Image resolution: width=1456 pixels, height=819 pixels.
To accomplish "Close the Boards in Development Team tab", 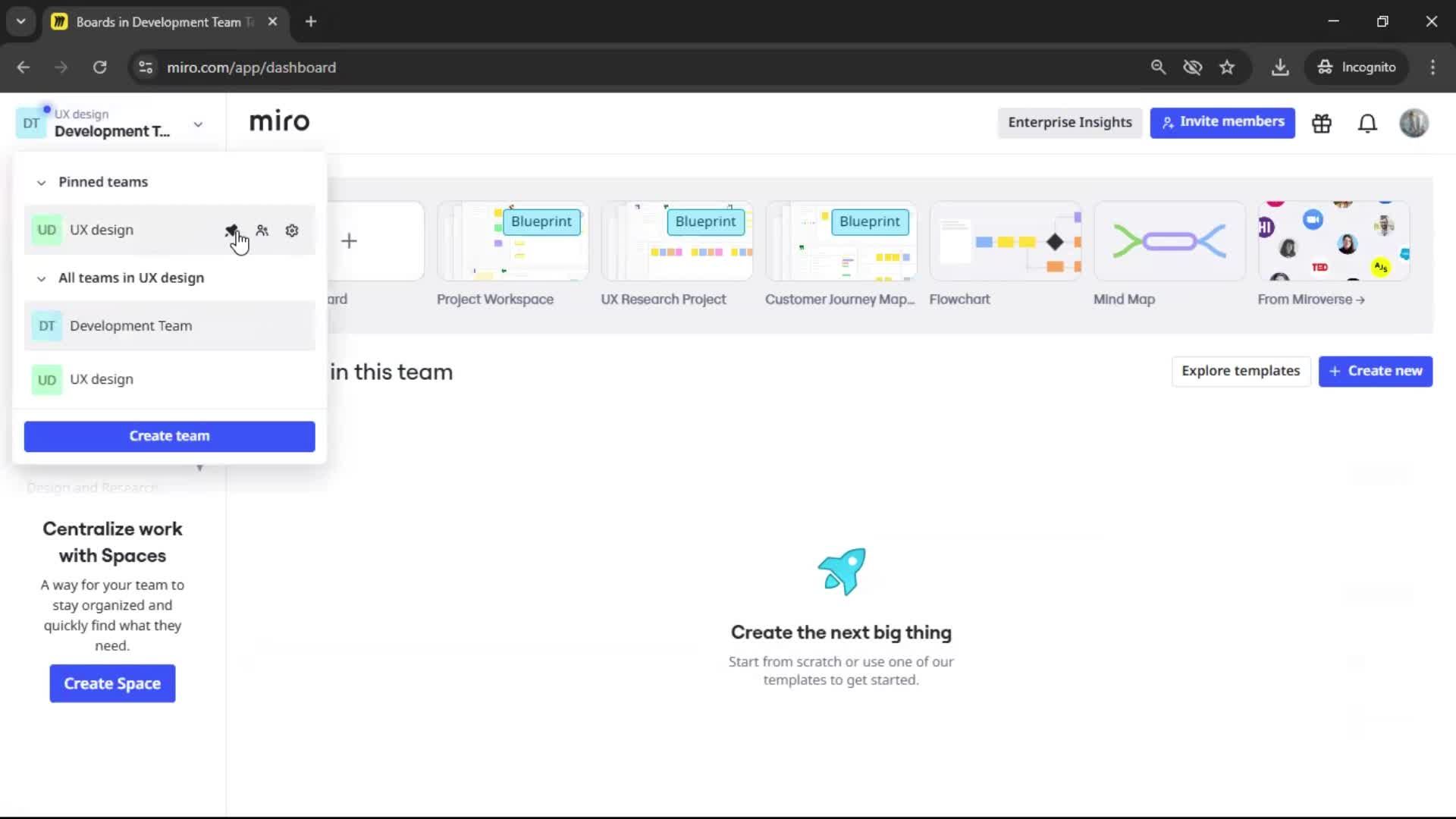I will tap(272, 22).
